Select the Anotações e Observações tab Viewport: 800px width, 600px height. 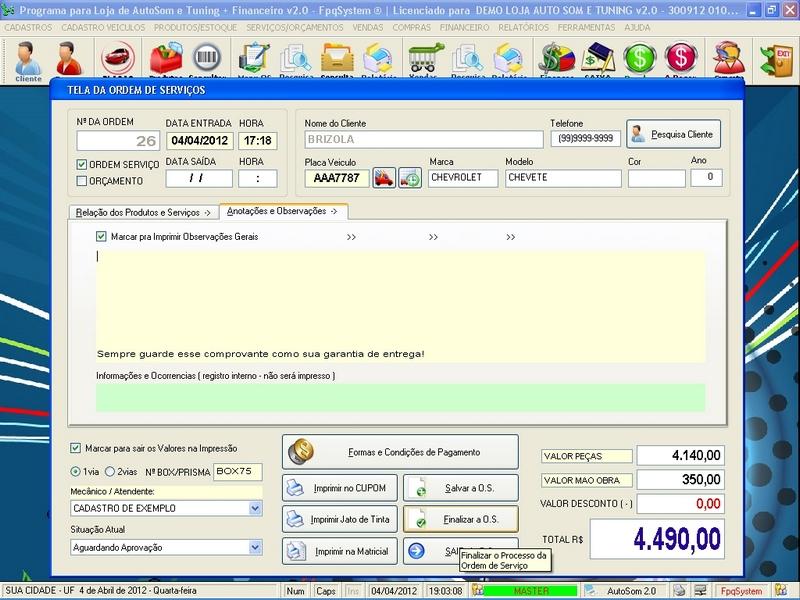tap(283, 211)
